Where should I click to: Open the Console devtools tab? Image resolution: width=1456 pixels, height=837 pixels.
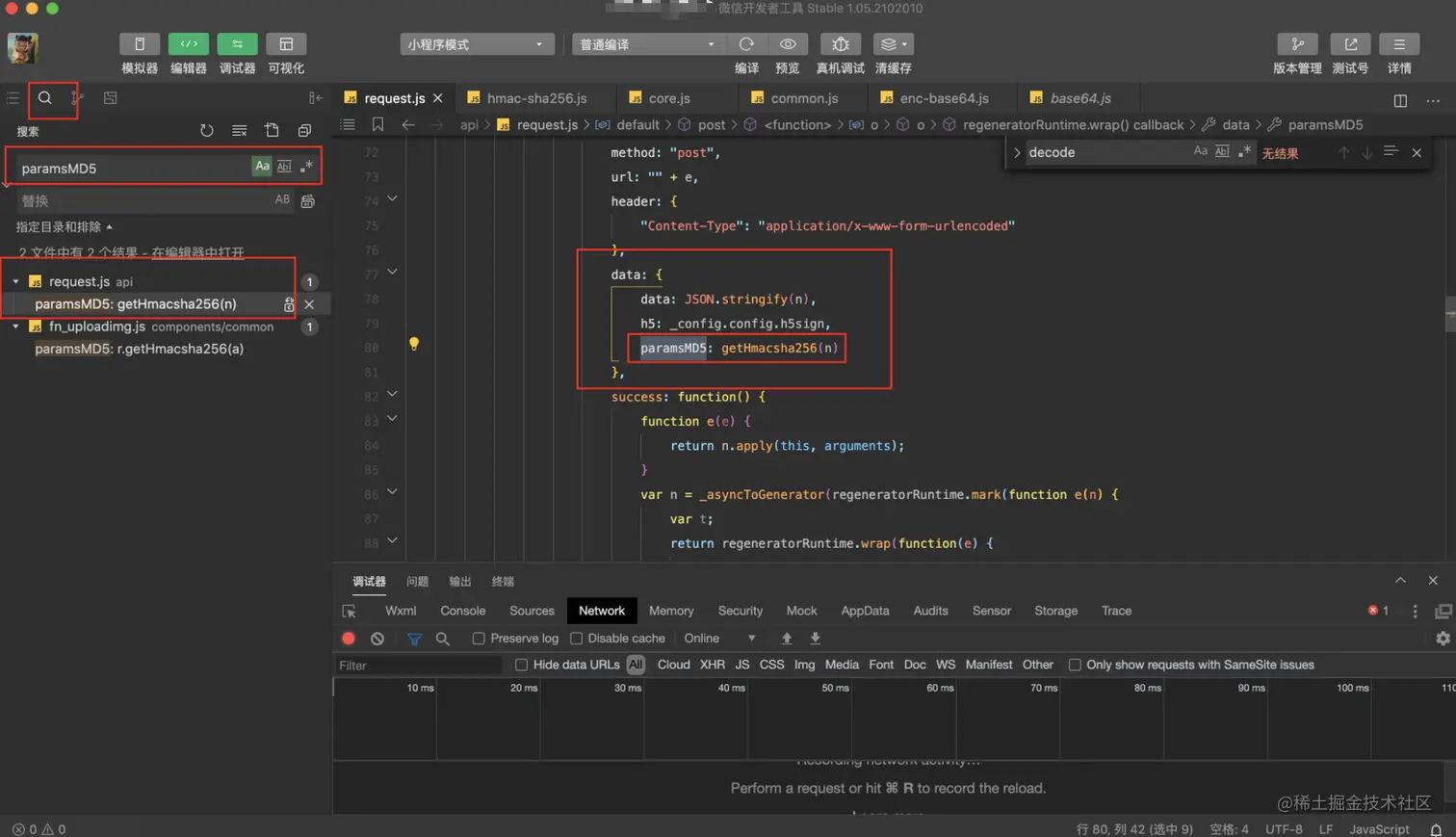coord(462,611)
